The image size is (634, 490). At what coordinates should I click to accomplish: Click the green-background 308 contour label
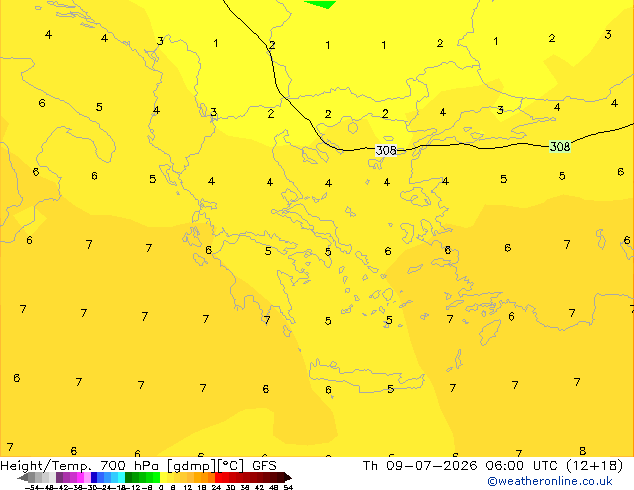pos(560,146)
